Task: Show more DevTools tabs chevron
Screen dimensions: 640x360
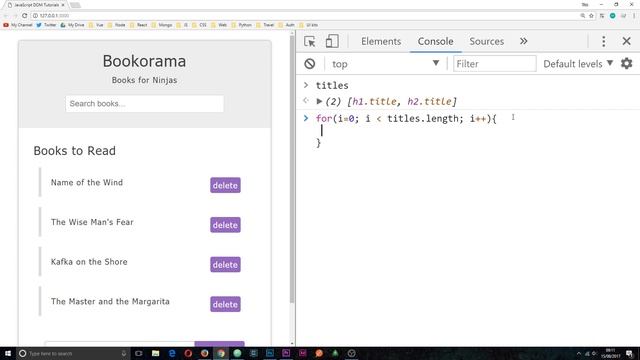Action: (524, 41)
